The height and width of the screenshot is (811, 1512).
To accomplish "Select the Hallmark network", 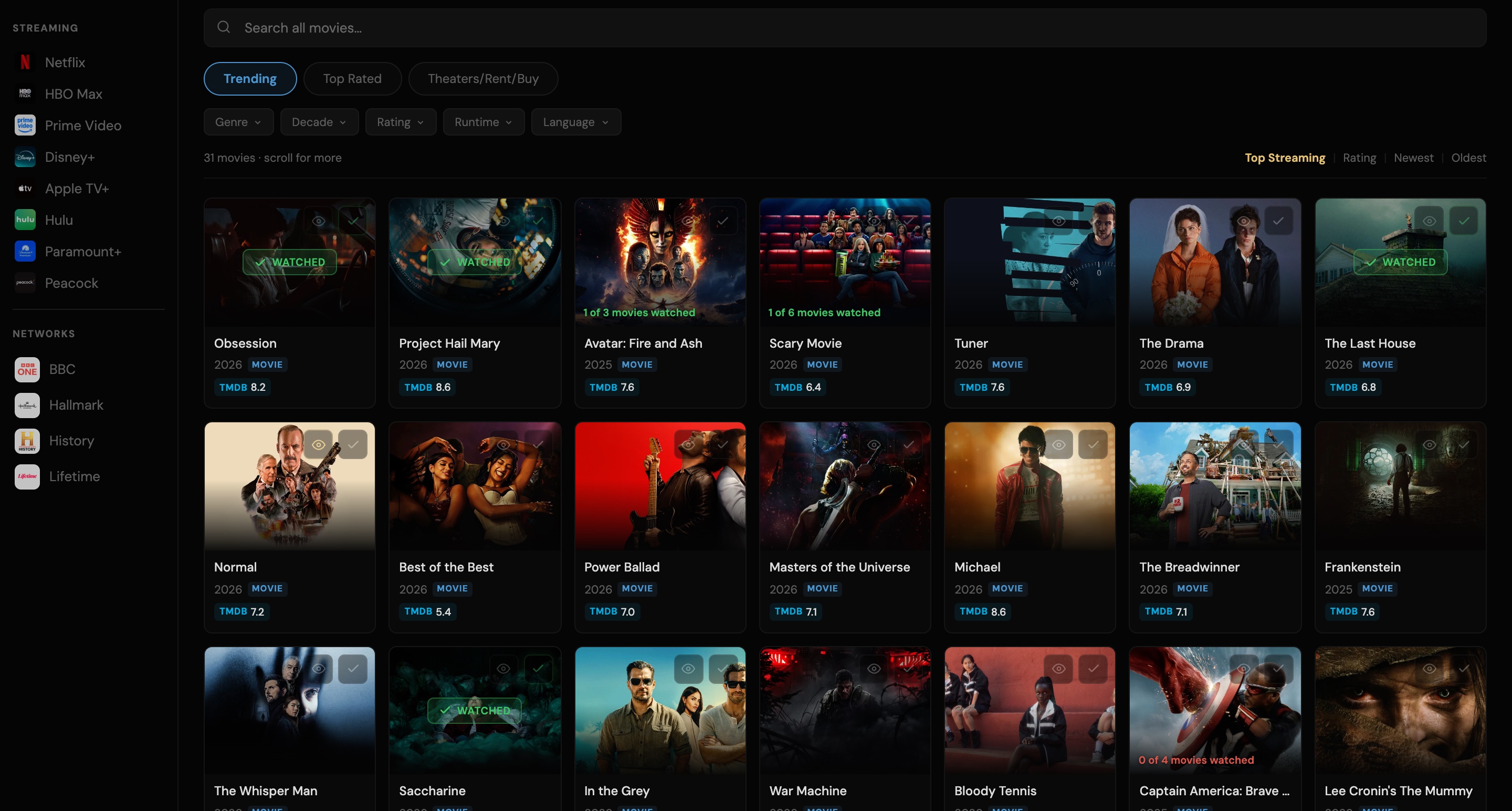I will click(x=59, y=405).
